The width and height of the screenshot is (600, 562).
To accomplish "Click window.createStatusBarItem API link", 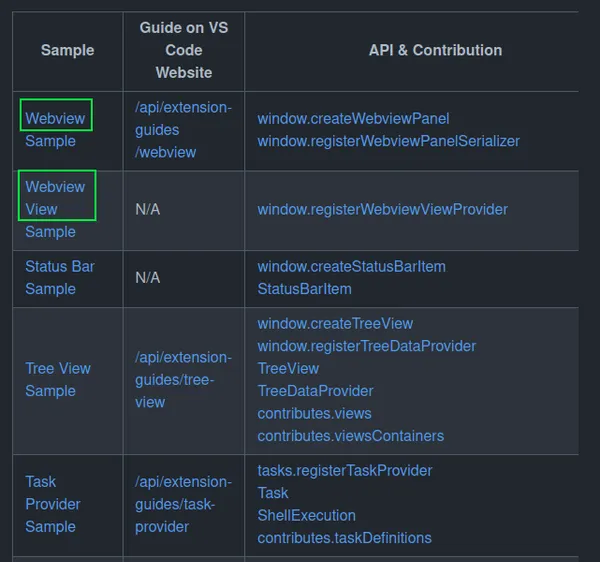I will tap(351, 267).
